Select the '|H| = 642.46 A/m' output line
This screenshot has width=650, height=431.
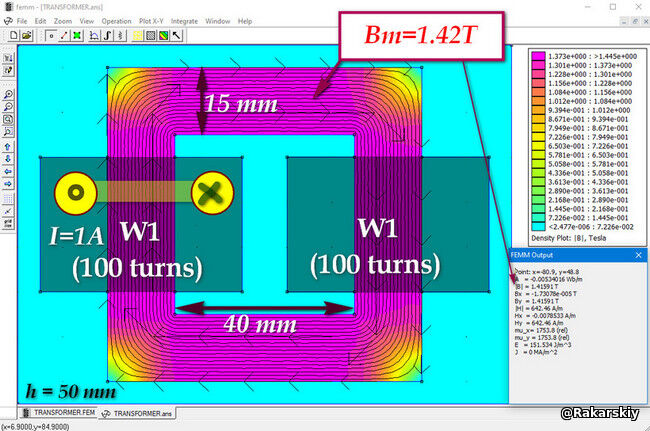(x=538, y=308)
